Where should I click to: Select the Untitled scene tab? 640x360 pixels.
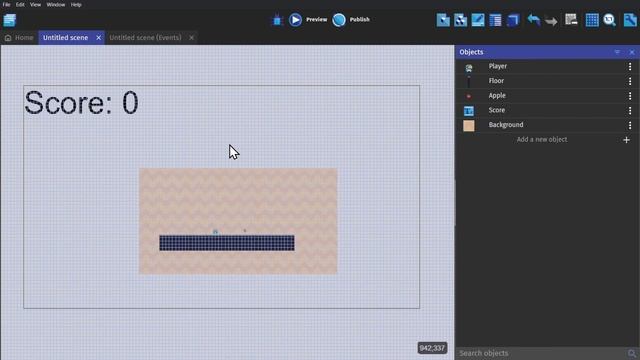point(65,38)
